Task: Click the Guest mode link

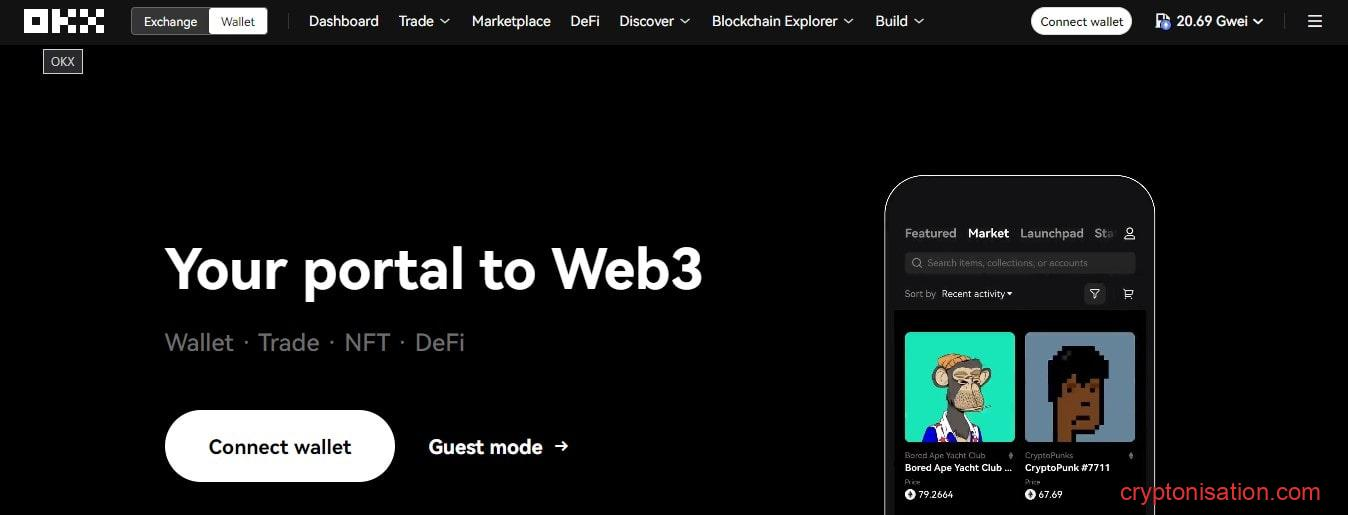Action: [x=486, y=447]
